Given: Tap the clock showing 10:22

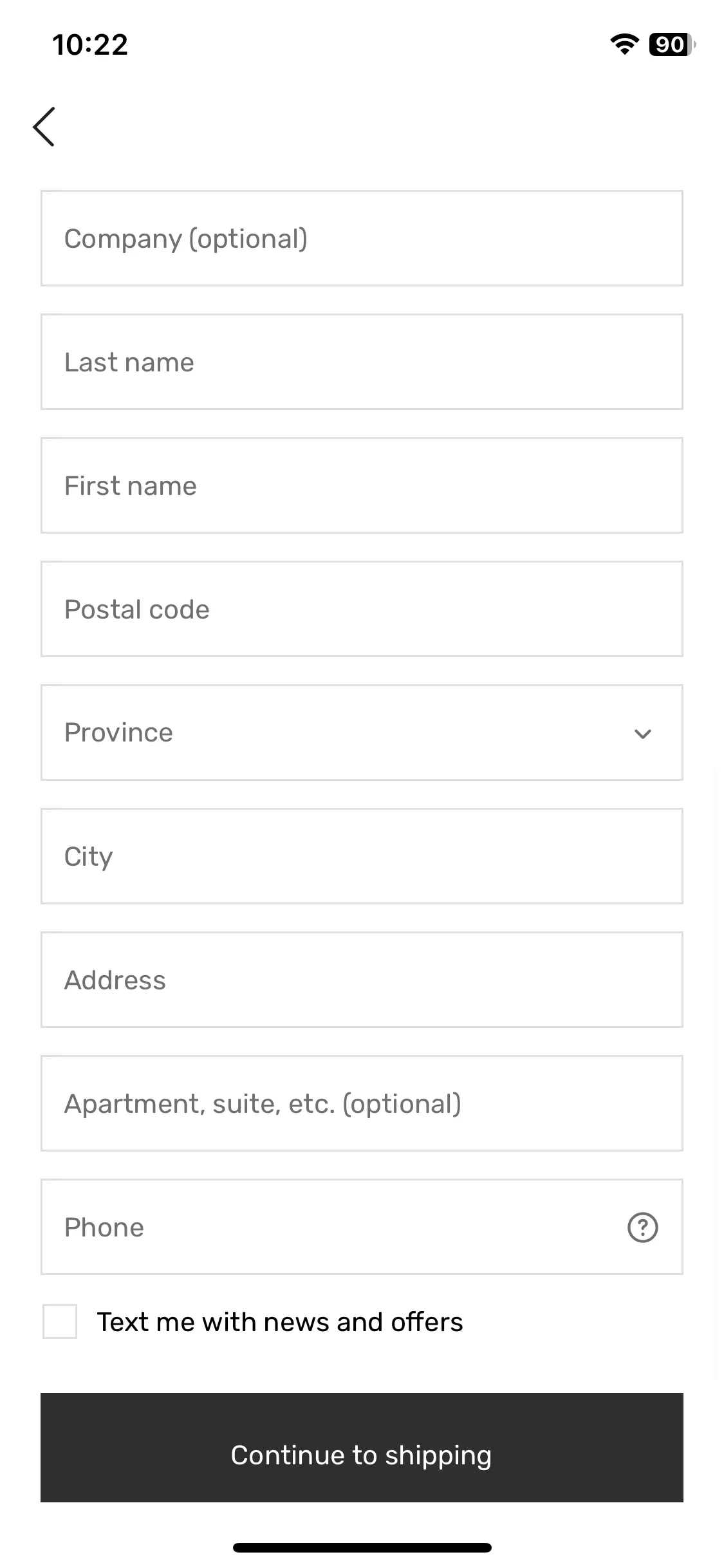Looking at the screenshot, I should point(90,44).
